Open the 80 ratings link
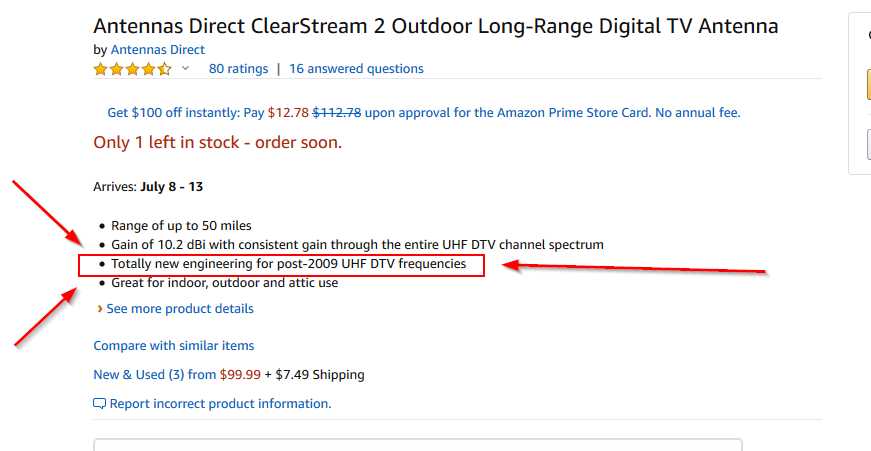 pyautogui.click(x=238, y=69)
